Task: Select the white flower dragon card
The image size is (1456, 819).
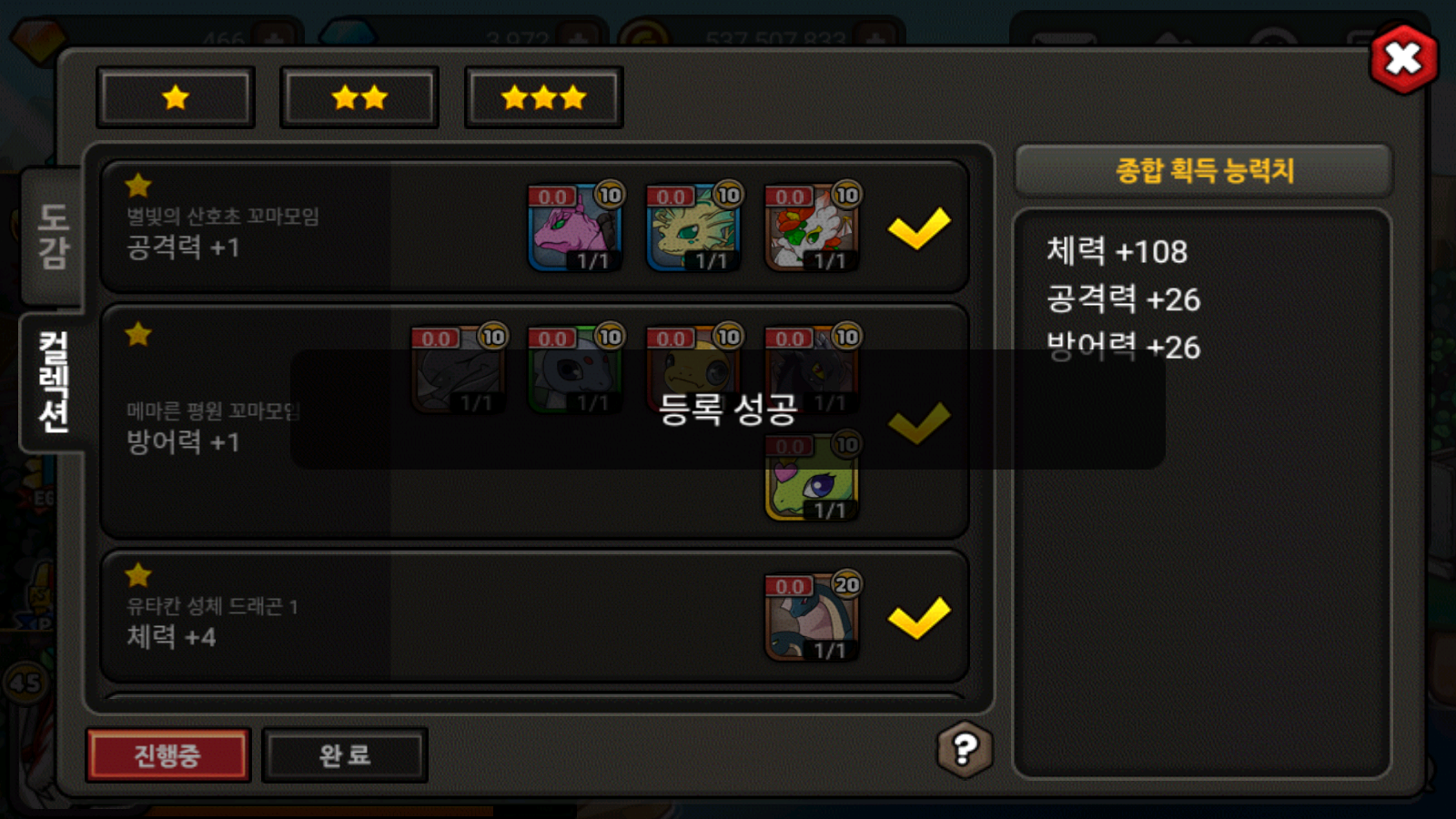Action: pyautogui.click(x=811, y=227)
